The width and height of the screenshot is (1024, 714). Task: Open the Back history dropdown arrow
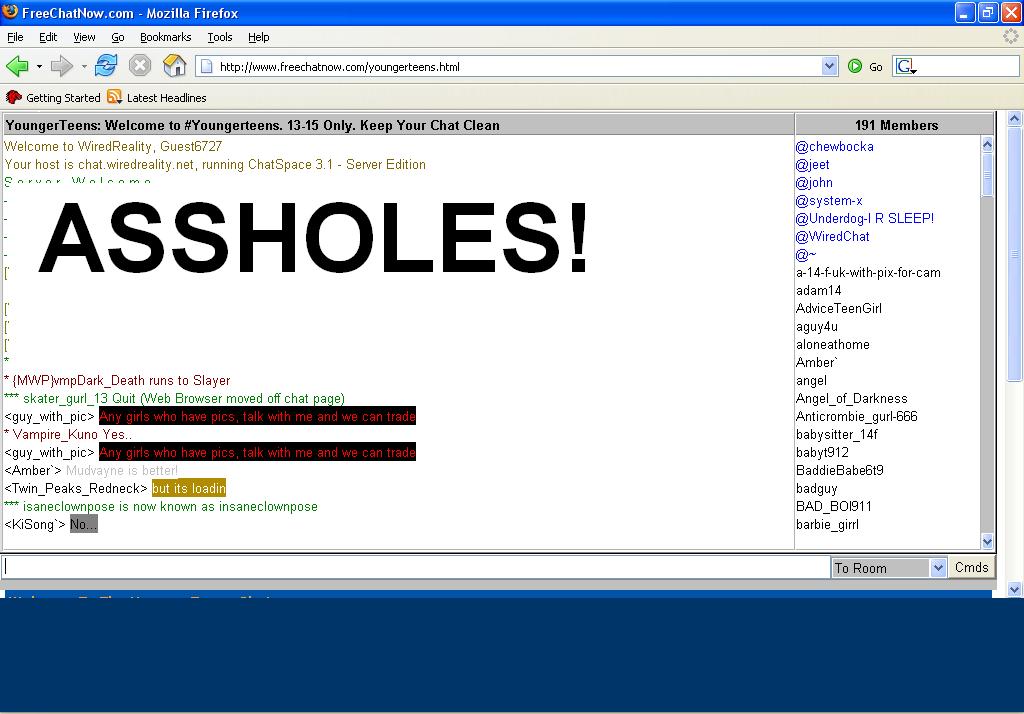[x=39, y=67]
